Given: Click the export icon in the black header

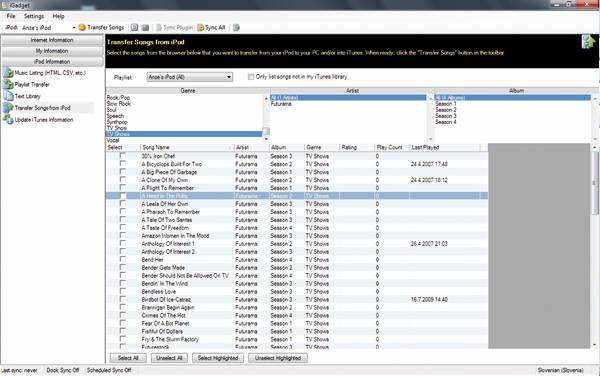Looking at the screenshot, I should (589, 42).
